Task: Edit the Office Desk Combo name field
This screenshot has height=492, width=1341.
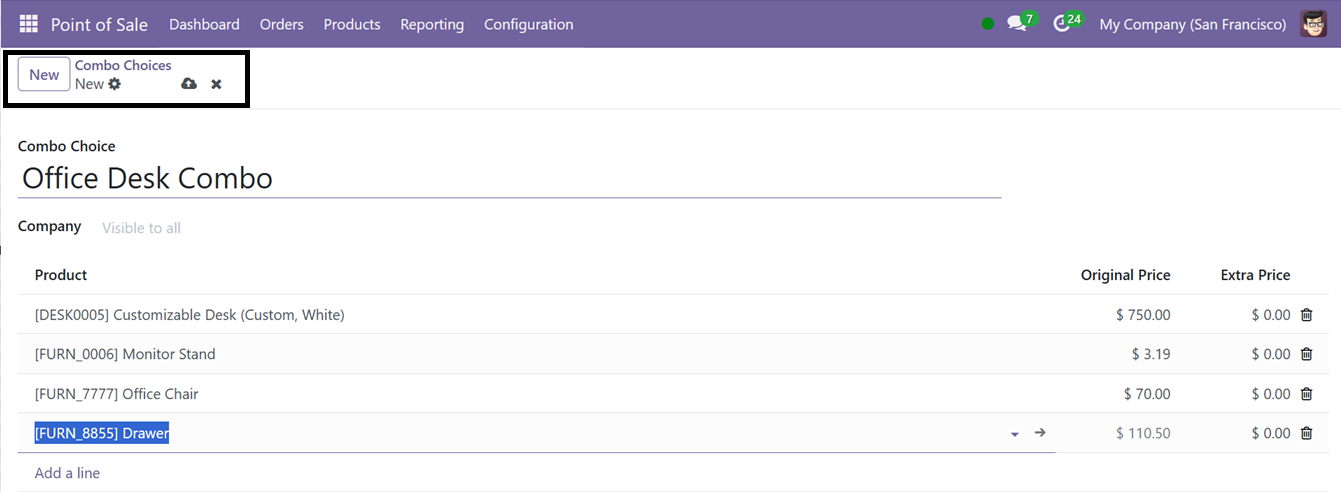Action: pos(508,179)
